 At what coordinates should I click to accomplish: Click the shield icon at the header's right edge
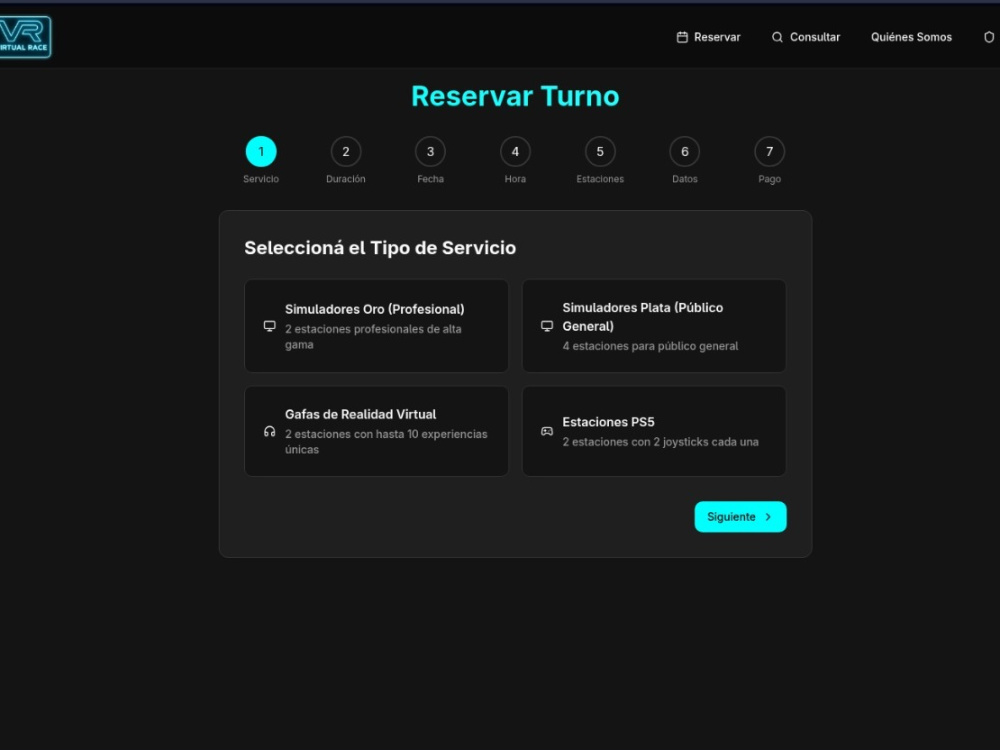[989, 37]
